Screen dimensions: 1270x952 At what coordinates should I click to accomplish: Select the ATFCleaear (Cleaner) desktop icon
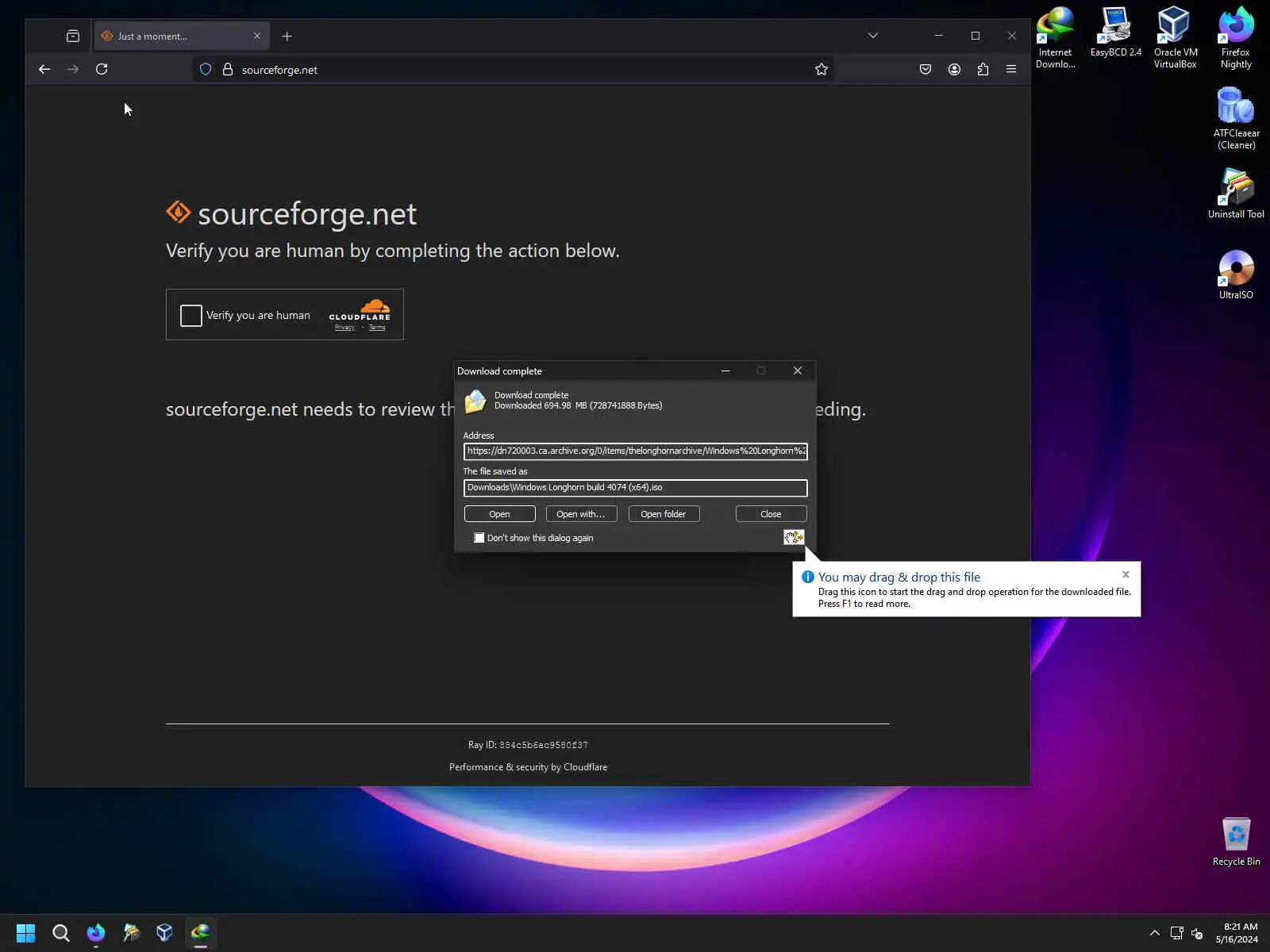[1236, 119]
